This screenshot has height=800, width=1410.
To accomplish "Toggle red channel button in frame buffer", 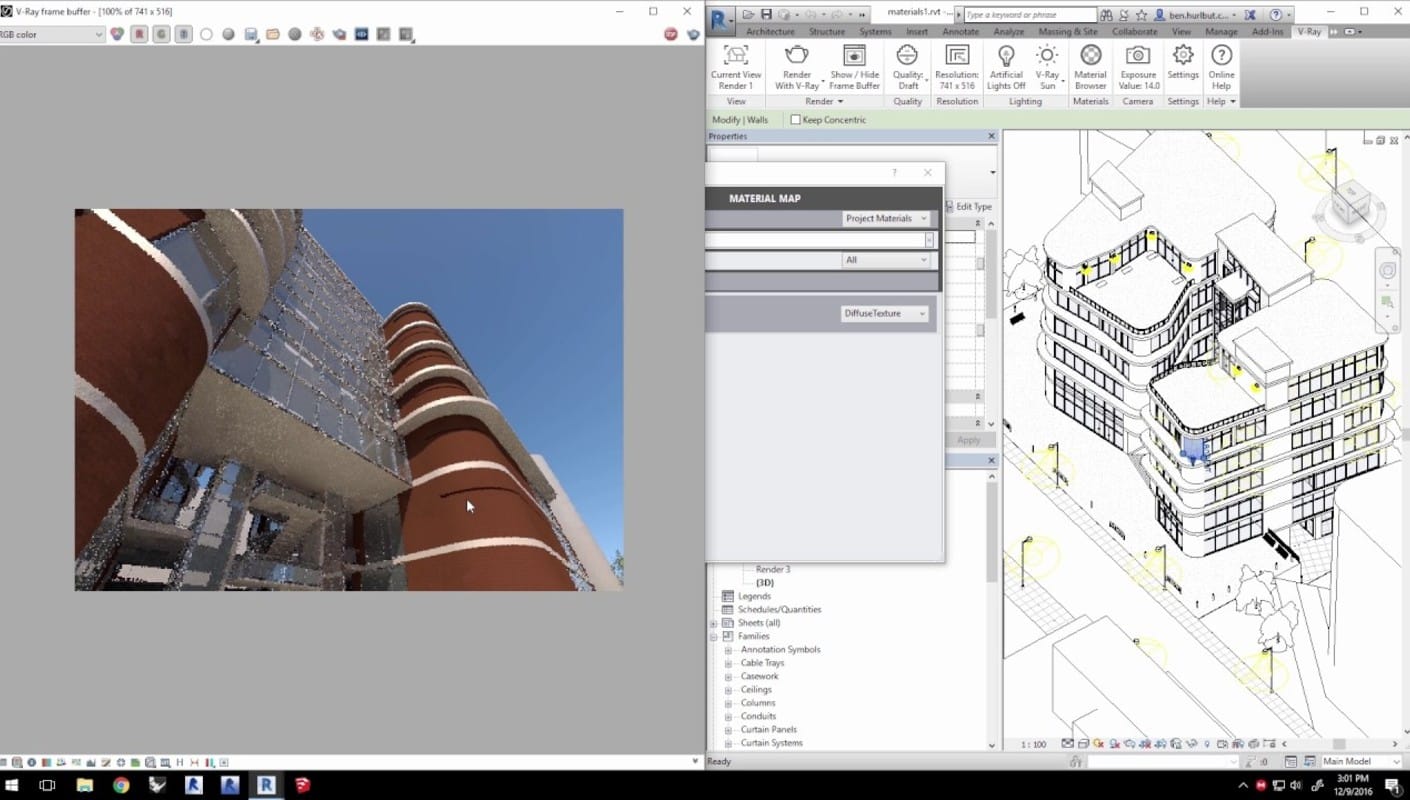I will [139, 34].
